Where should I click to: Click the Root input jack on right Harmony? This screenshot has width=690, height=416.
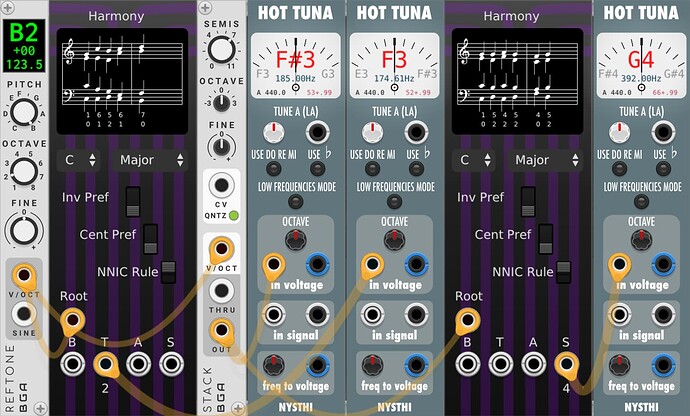coord(468,320)
